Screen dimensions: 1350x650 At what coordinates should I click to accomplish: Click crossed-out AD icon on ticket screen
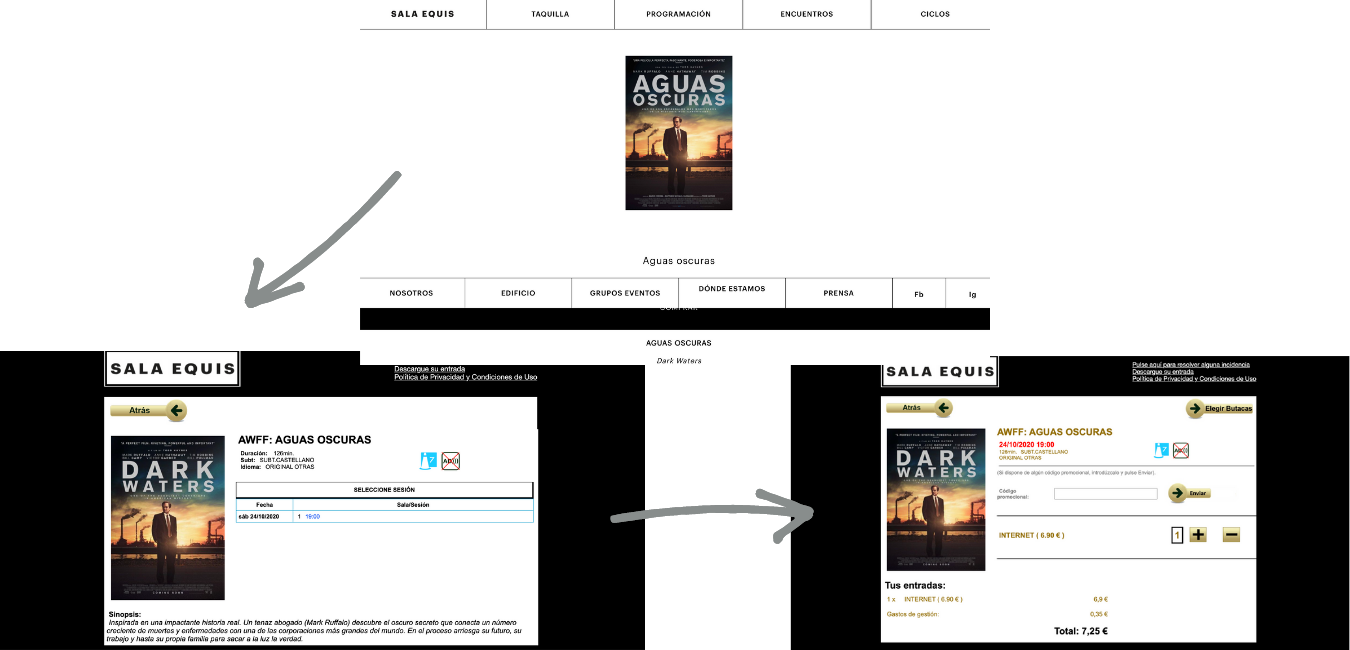[1181, 451]
